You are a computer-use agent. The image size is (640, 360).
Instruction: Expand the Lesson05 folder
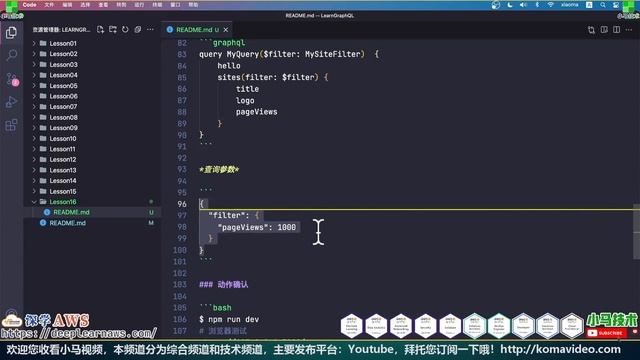point(34,86)
